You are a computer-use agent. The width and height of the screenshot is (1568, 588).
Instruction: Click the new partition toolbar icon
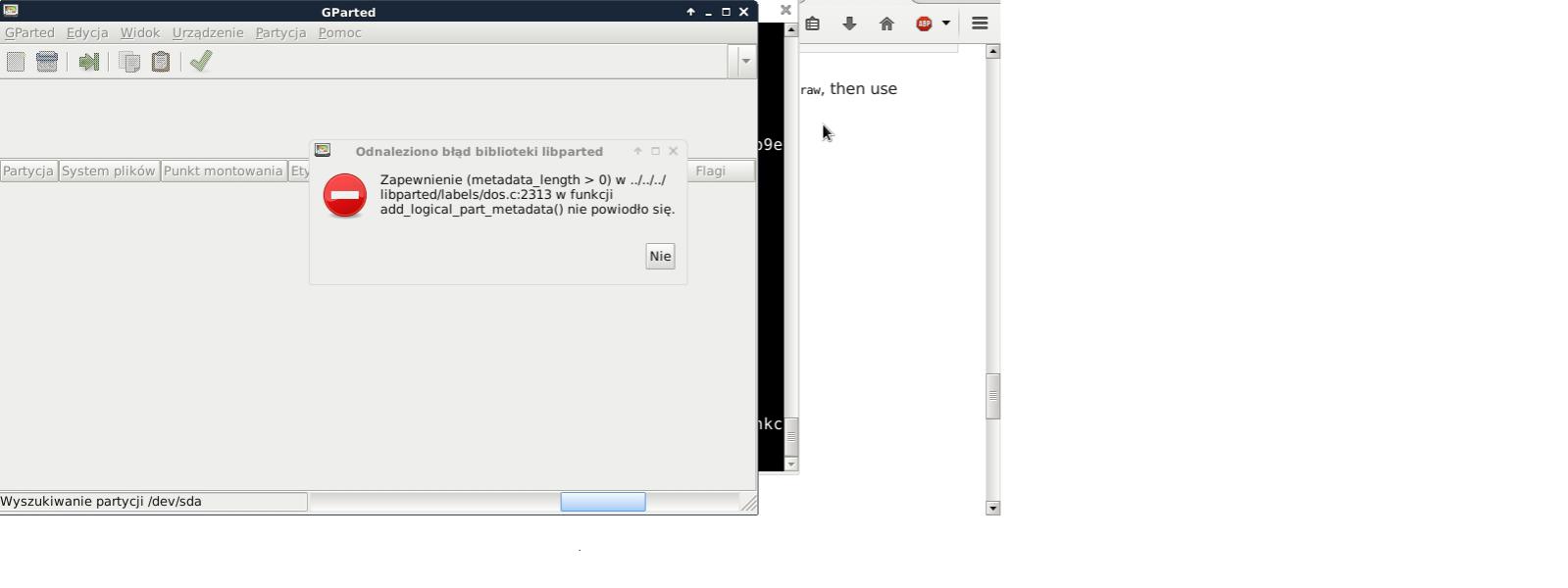(x=16, y=62)
